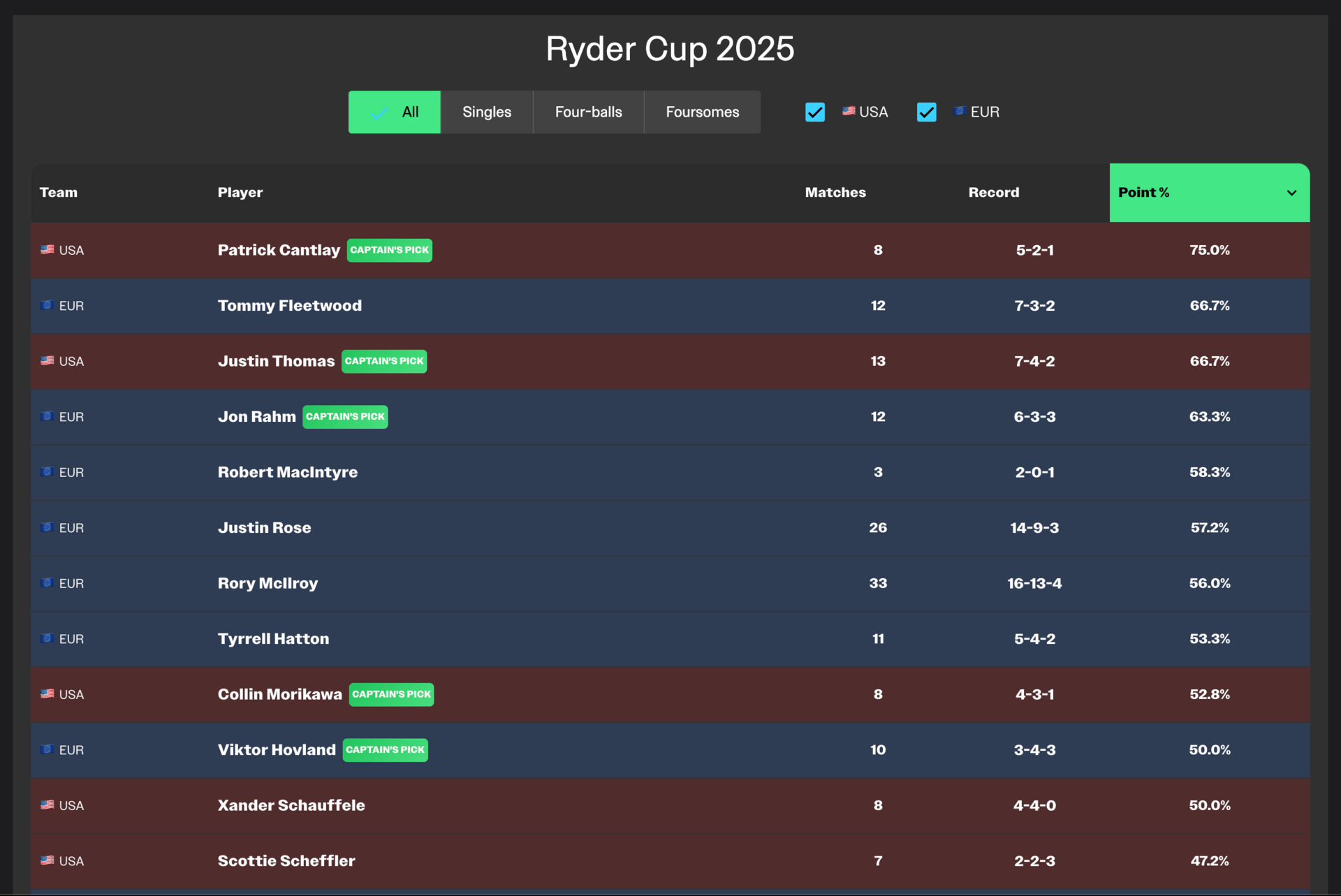Select the All matches filter
The image size is (1341, 896).
coord(395,112)
